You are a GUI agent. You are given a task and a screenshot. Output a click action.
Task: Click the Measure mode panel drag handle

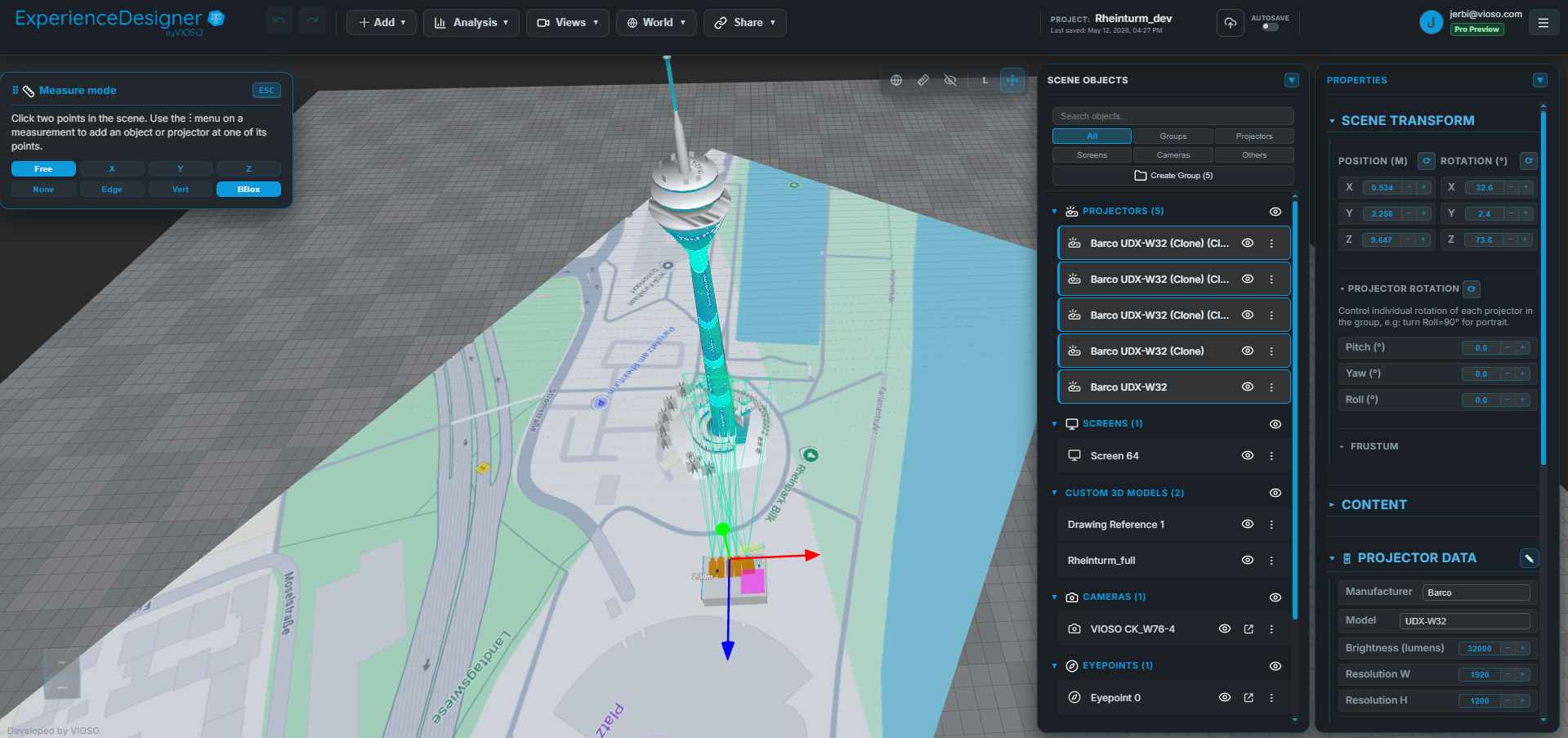15,90
